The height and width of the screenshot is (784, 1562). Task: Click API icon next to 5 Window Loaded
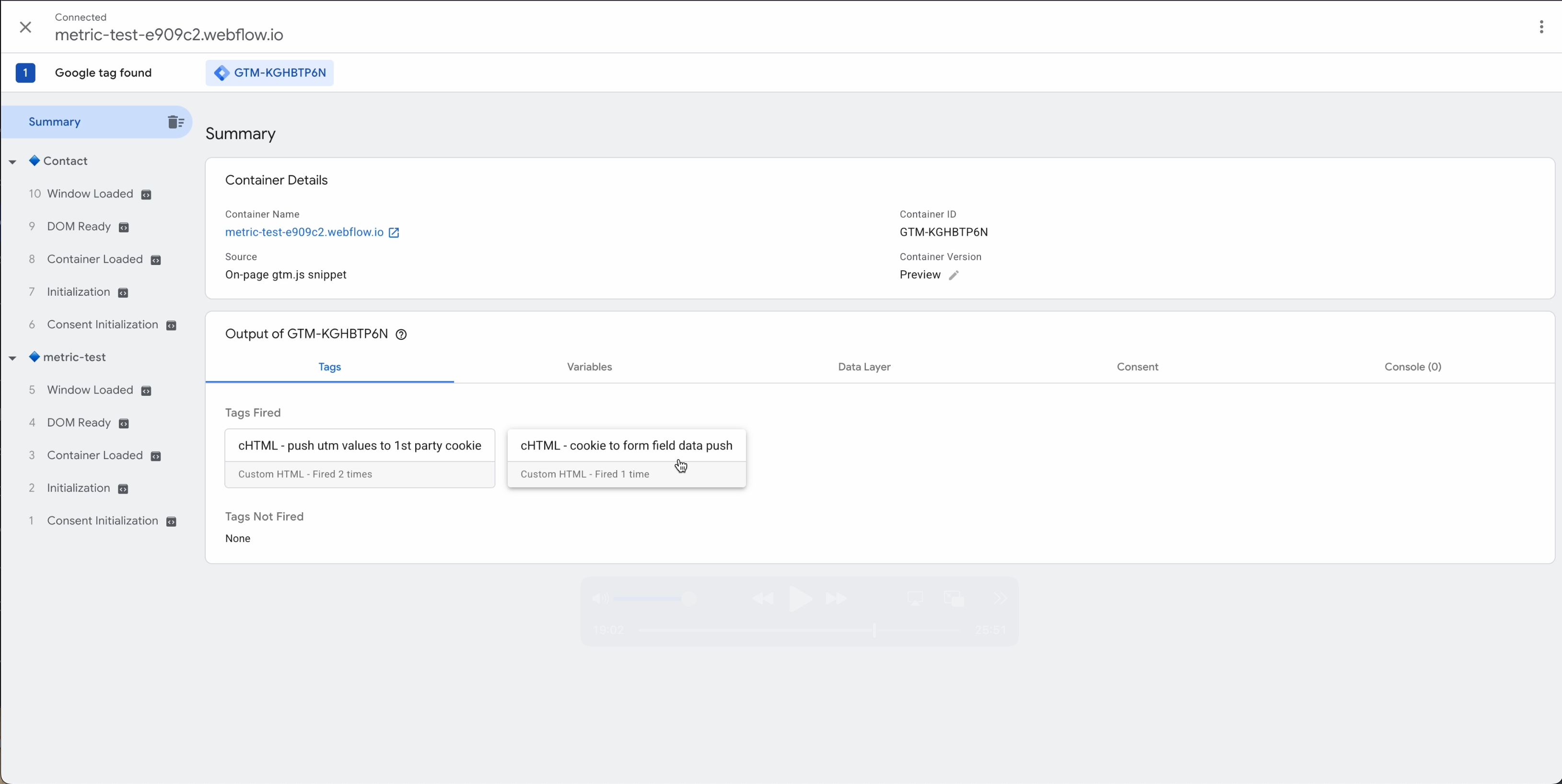click(x=146, y=392)
